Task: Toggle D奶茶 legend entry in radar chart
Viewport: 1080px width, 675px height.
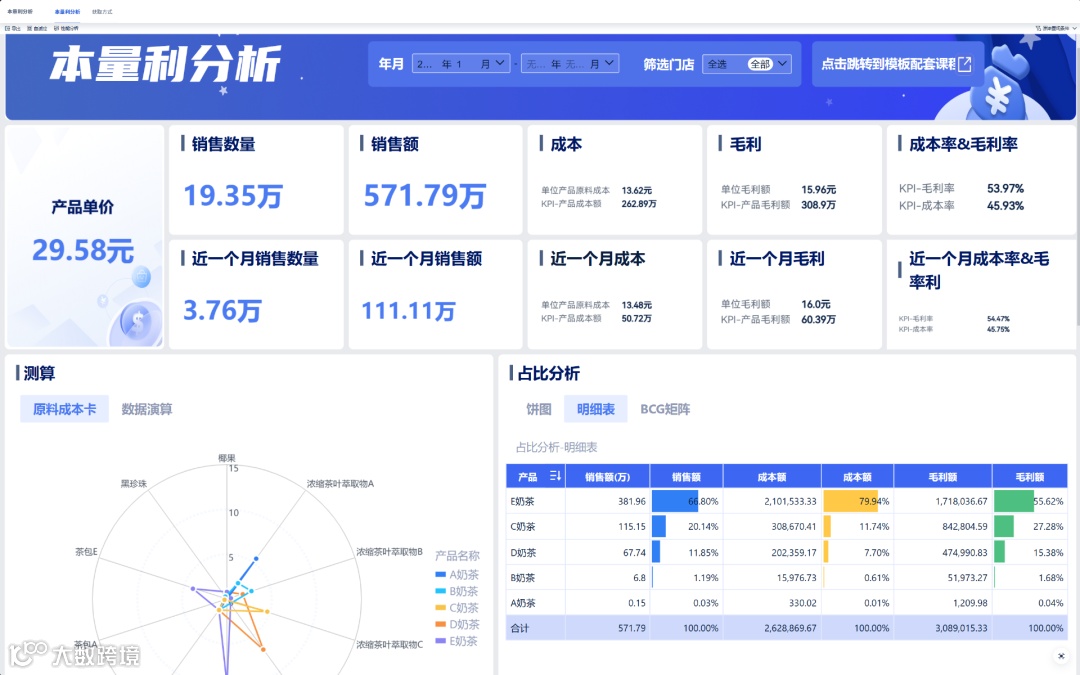Action: point(457,624)
